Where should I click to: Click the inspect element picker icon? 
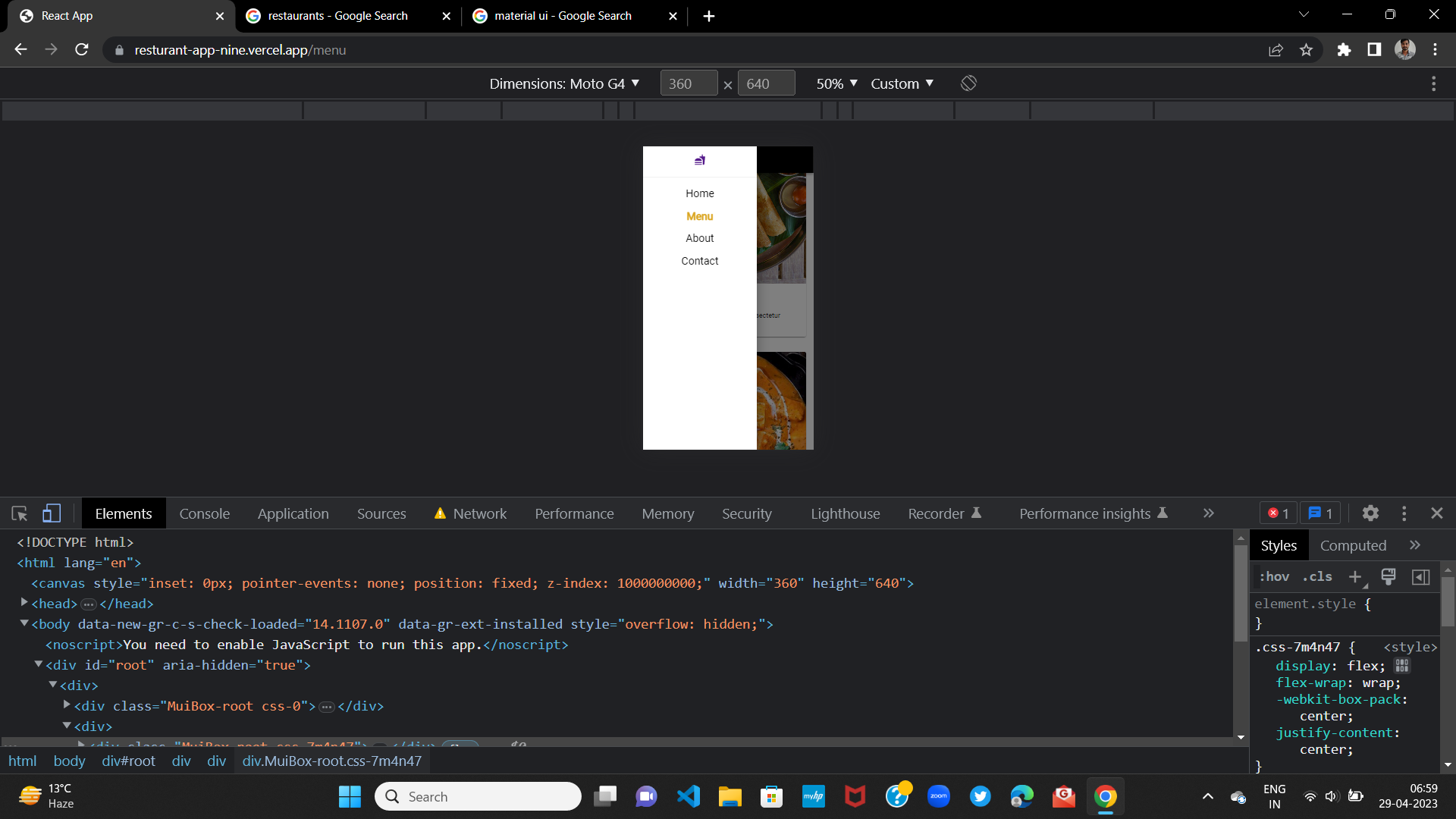click(x=20, y=513)
